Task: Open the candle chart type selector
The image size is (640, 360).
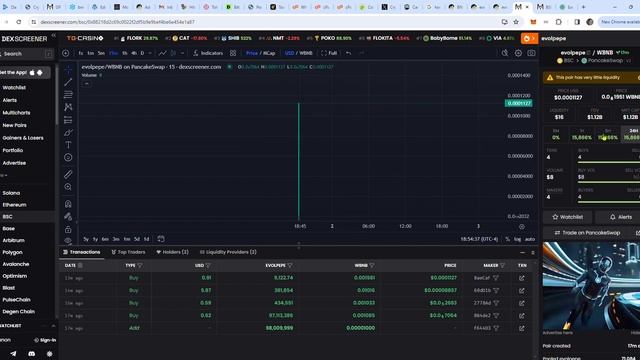Action: click(173, 53)
